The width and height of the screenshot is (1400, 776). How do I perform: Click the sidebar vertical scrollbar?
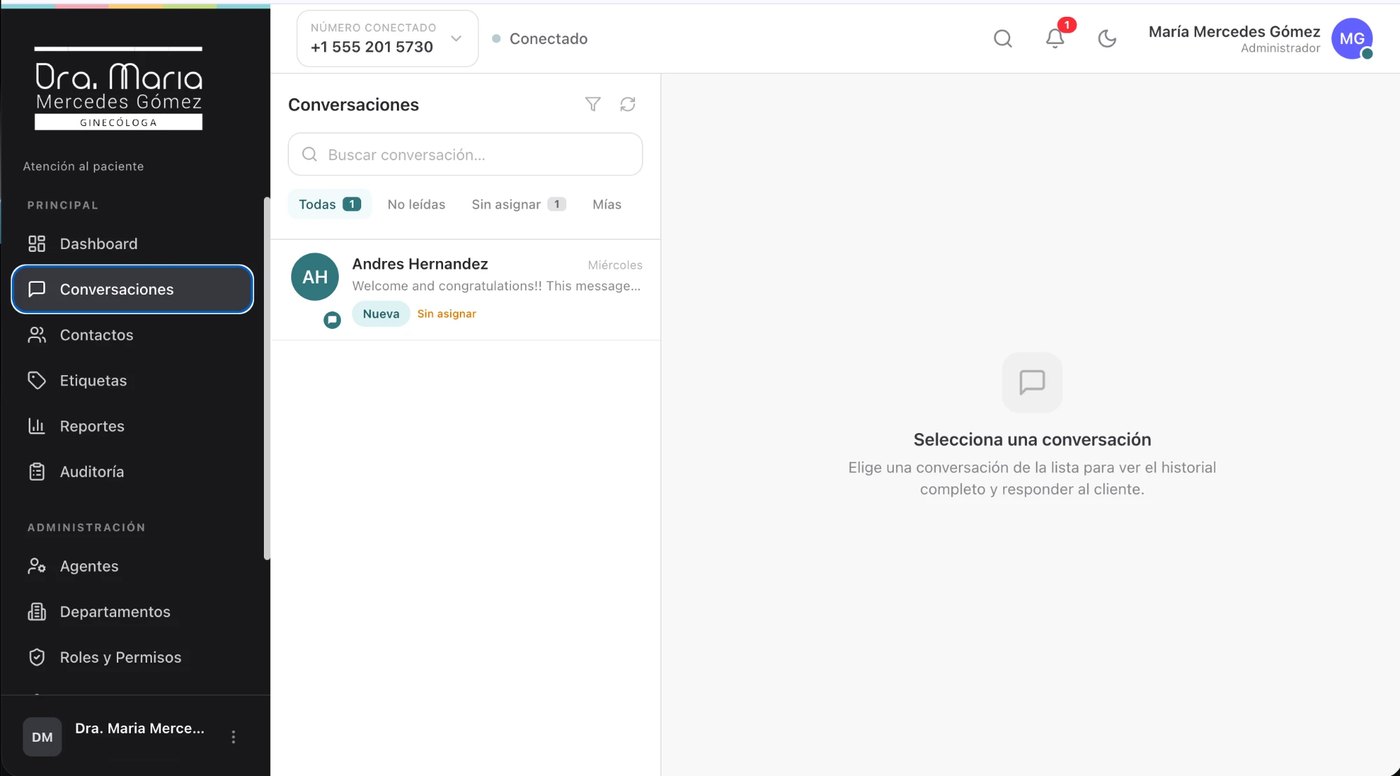click(266, 378)
